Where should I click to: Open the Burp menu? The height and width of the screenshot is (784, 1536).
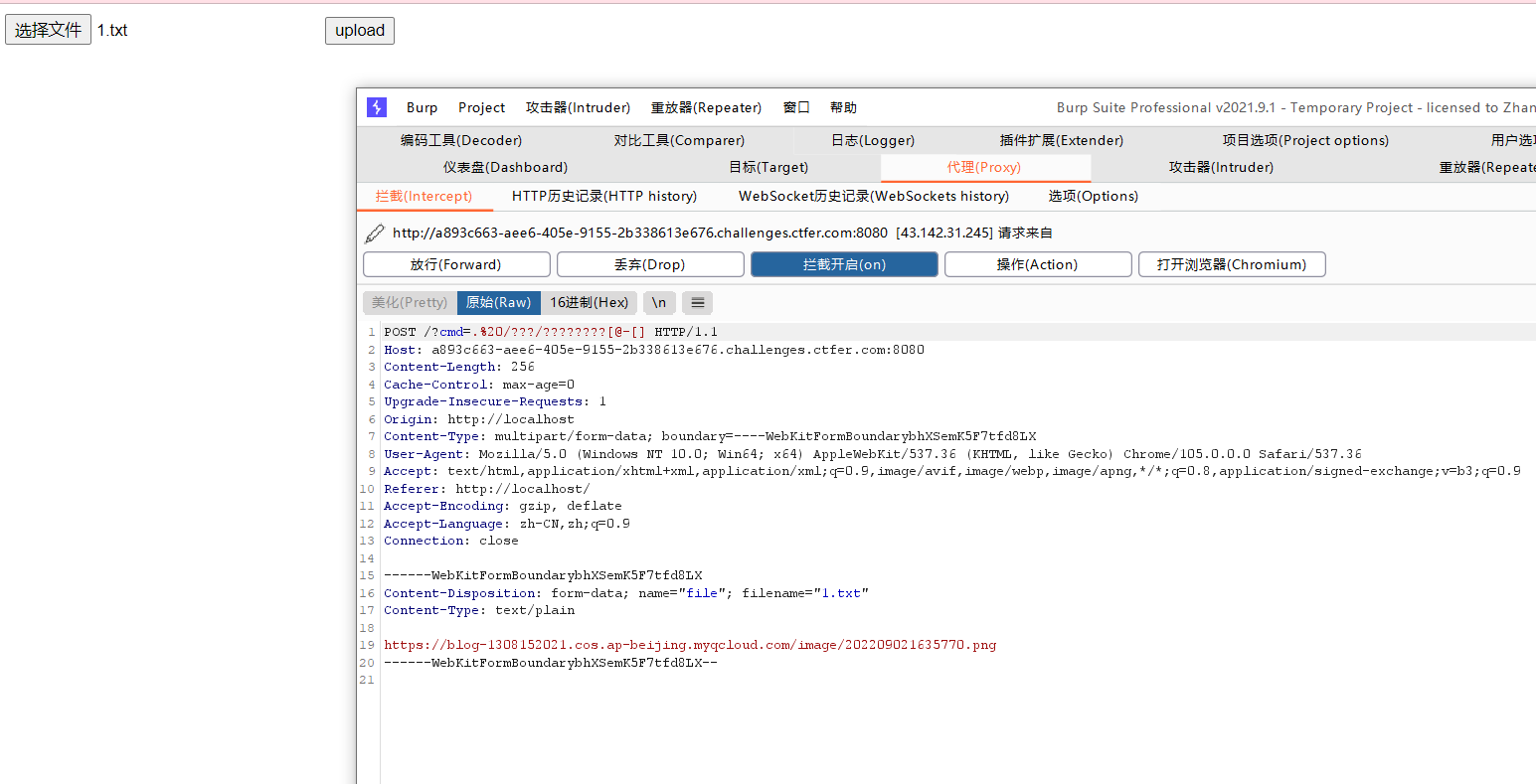coord(422,107)
